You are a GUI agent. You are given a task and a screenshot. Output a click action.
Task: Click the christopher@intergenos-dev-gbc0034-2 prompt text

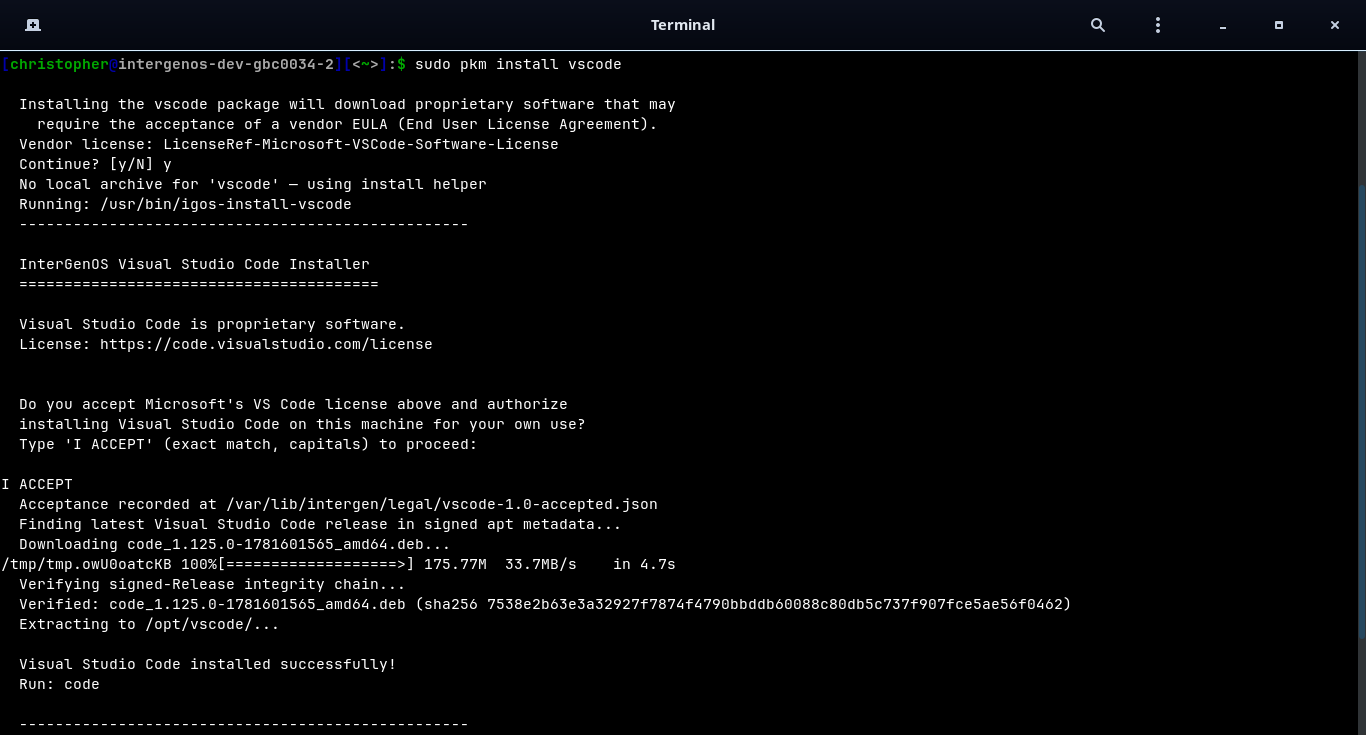pos(172,64)
